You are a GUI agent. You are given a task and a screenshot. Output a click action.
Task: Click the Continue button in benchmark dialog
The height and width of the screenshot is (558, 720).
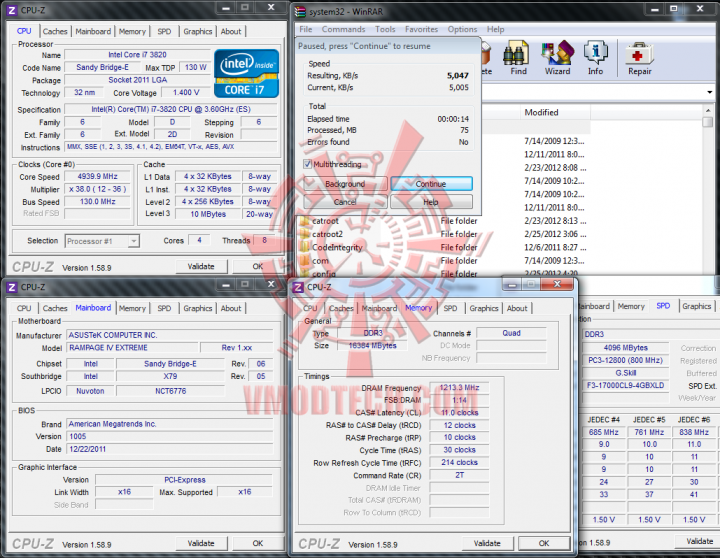pyautogui.click(x=431, y=184)
